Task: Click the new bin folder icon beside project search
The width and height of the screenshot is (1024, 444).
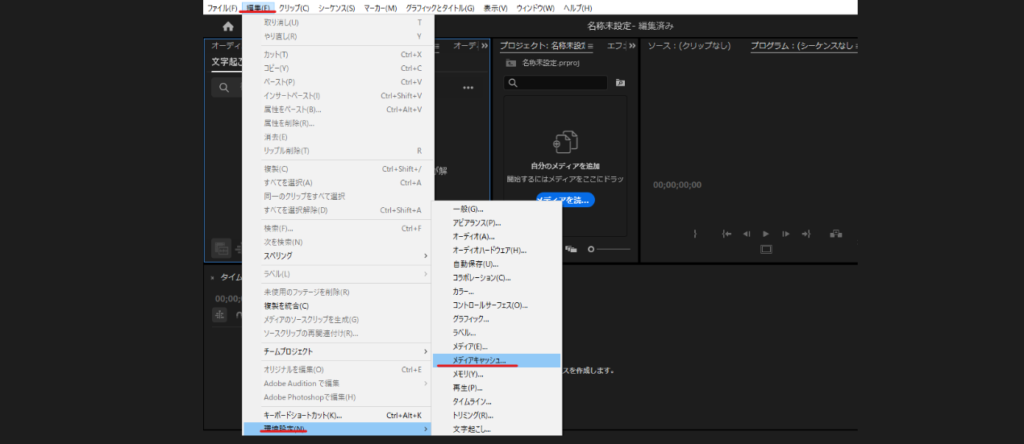Action: coord(620,83)
